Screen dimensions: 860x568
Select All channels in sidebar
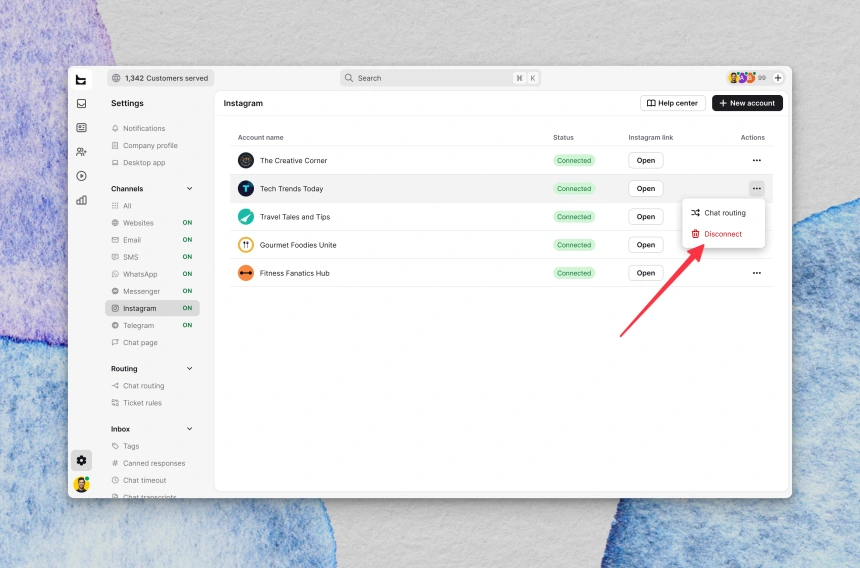[121, 206]
